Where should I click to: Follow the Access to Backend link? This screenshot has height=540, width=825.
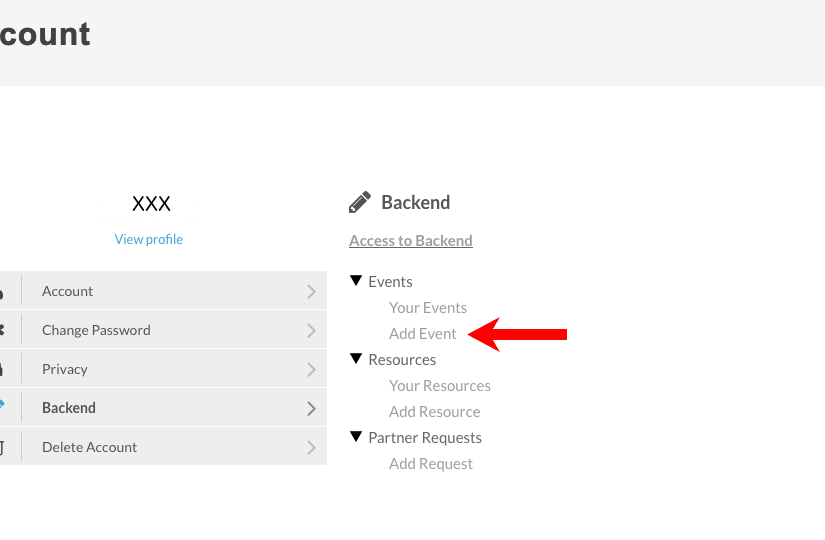pyautogui.click(x=411, y=240)
